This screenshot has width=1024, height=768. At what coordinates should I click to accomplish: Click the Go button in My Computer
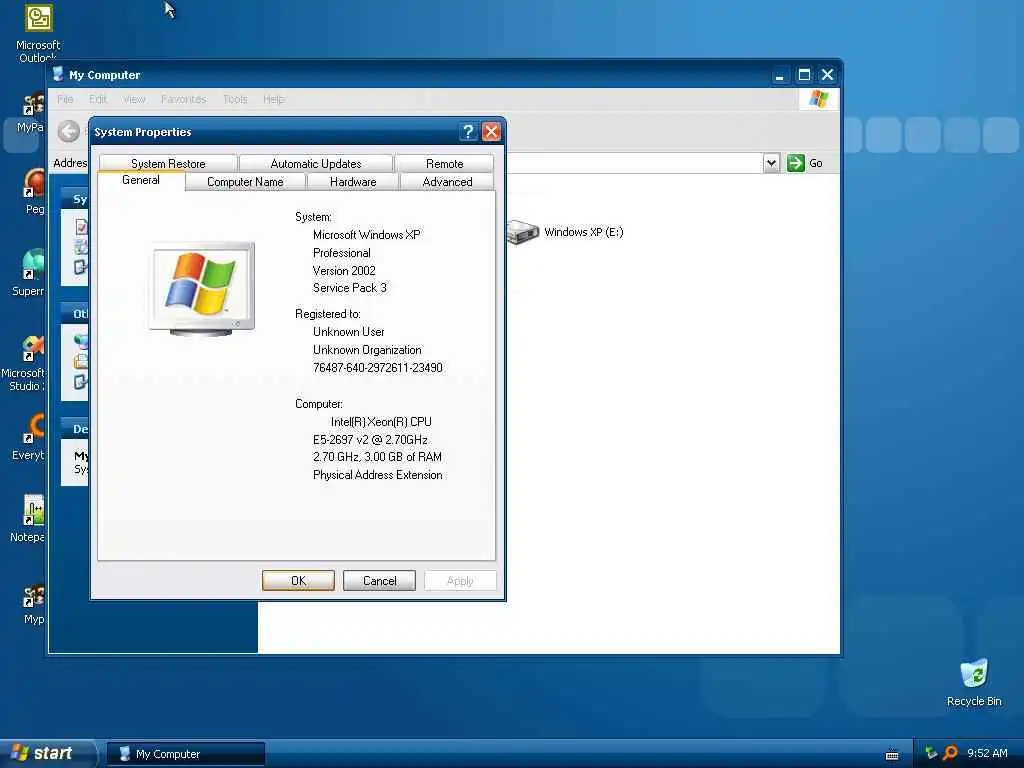click(805, 163)
